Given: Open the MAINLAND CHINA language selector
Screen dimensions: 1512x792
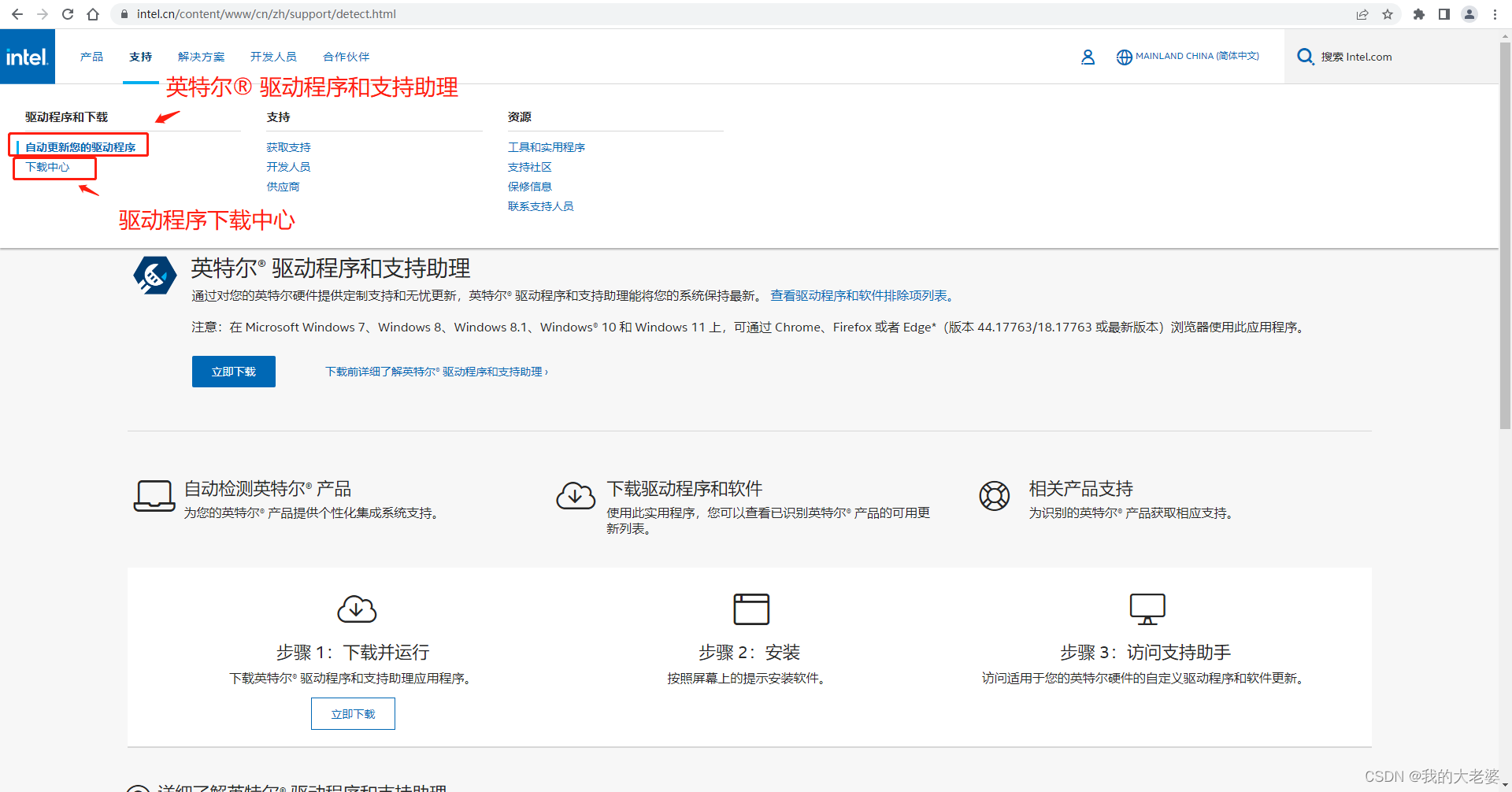Looking at the screenshot, I should pyautogui.click(x=1197, y=57).
